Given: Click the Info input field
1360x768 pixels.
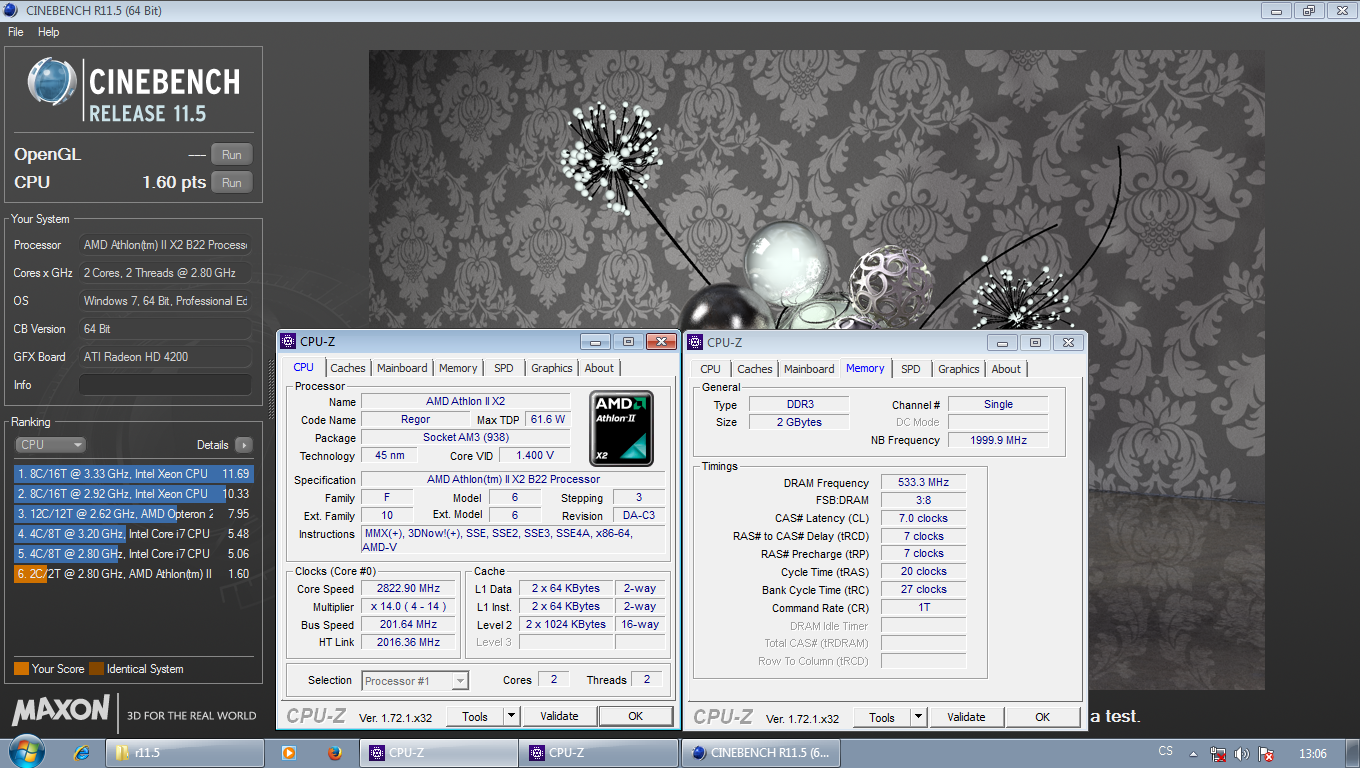Looking at the screenshot, I should pyautogui.click(x=165, y=385).
